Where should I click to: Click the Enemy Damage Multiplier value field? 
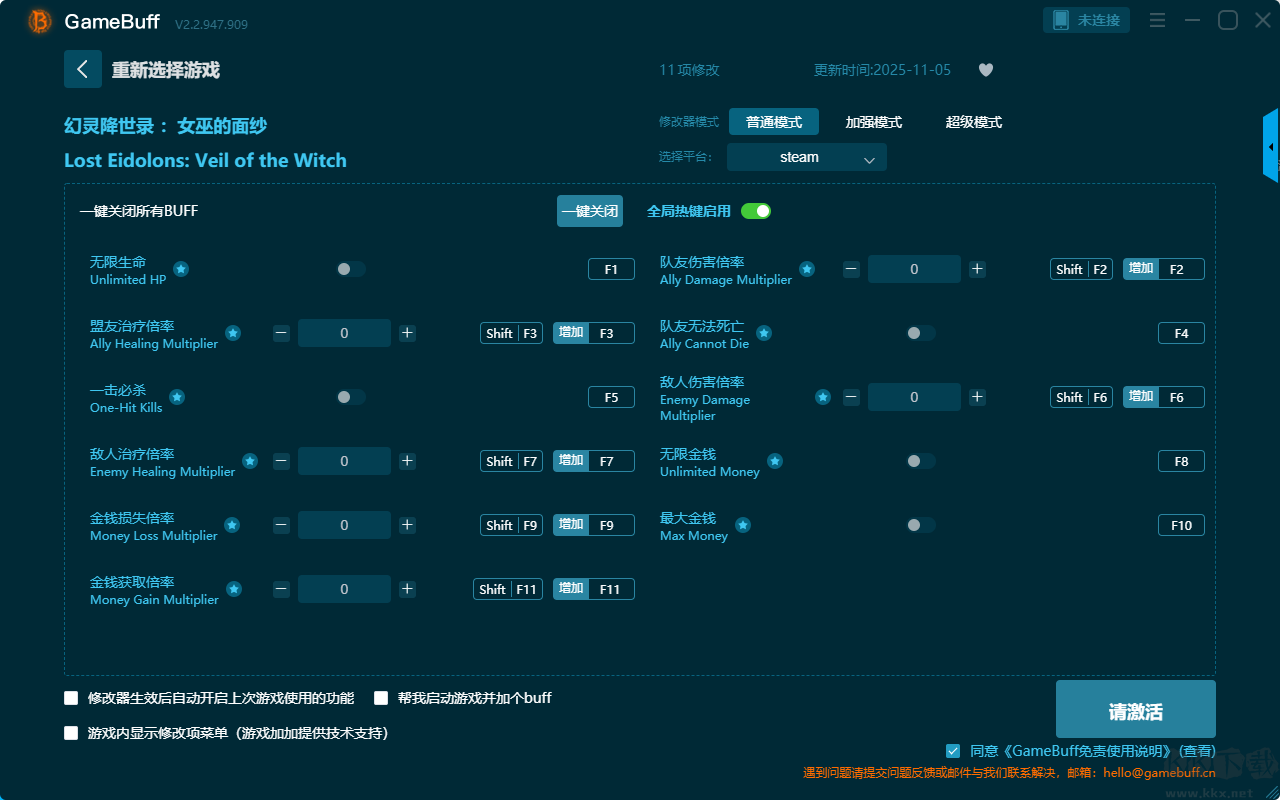tap(914, 397)
